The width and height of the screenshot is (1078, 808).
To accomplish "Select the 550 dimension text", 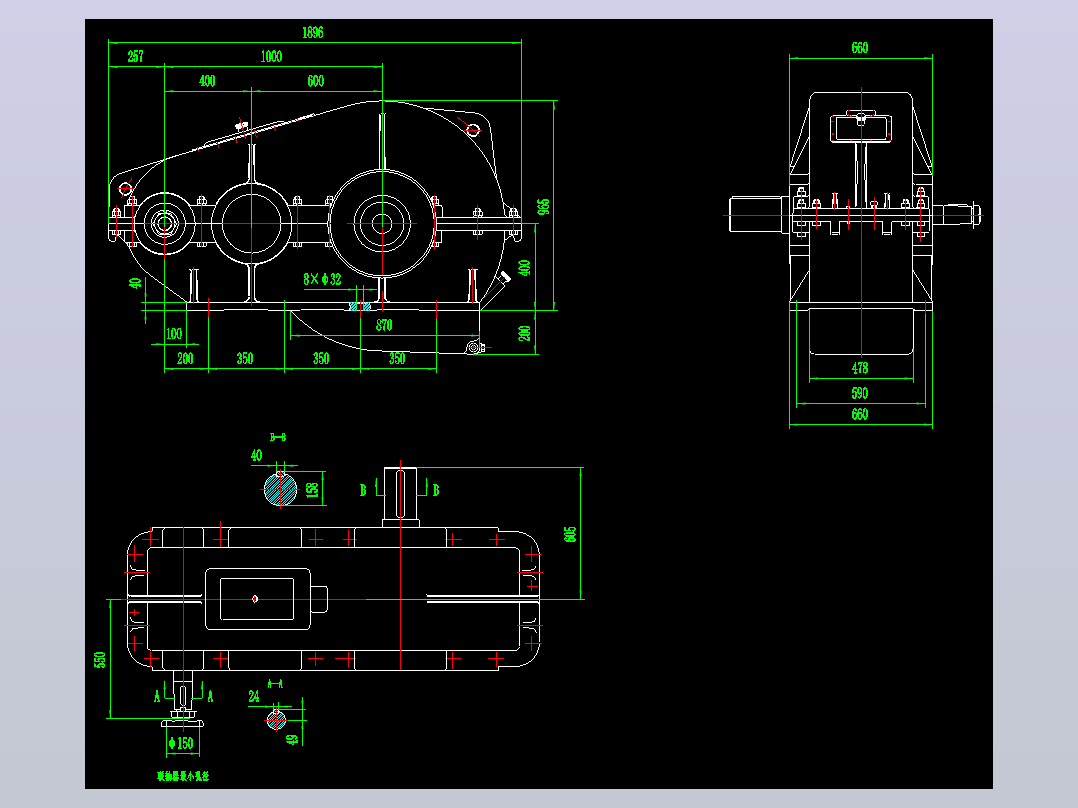I will [100, 660].
